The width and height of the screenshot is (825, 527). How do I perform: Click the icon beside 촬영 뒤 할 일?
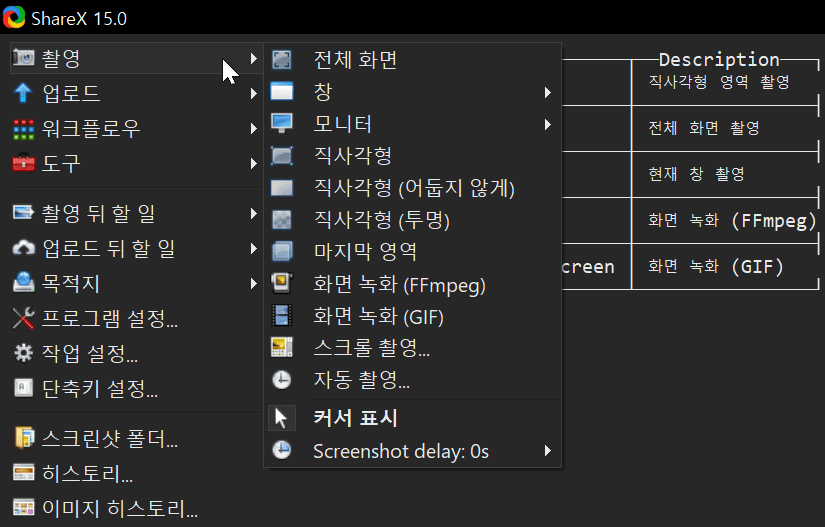pyautogui.click(x=23, y=213)
